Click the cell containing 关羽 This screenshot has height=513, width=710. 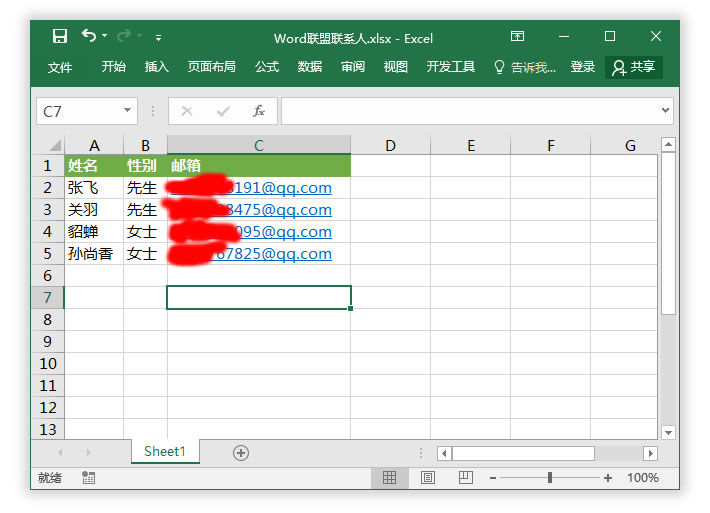(94, 210)
